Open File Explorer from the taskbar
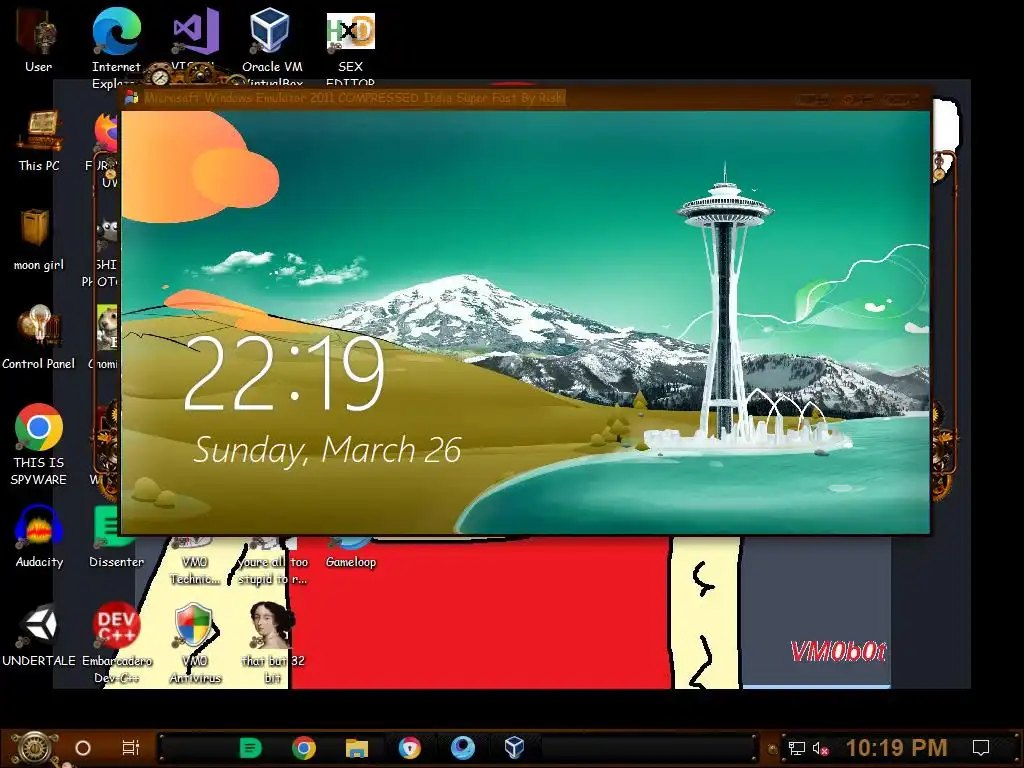This screenshot has height=768, width=1024. click(x=357, y=748)
